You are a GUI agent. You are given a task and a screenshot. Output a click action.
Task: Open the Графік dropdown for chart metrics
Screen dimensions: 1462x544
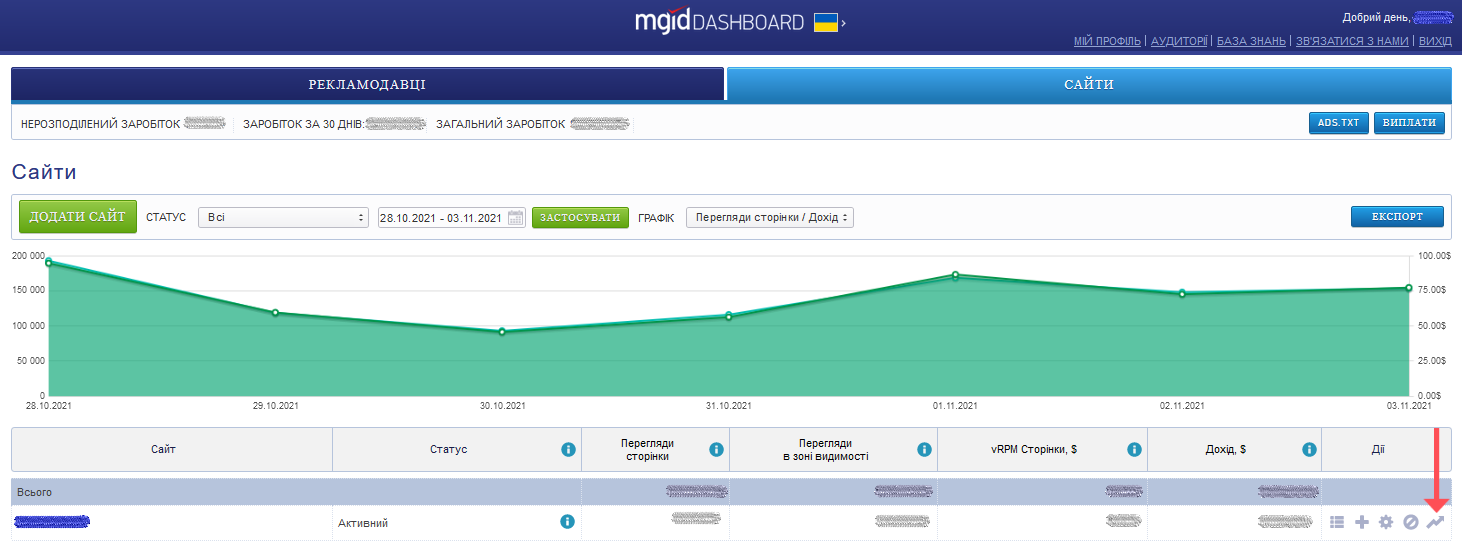point(769,218)
